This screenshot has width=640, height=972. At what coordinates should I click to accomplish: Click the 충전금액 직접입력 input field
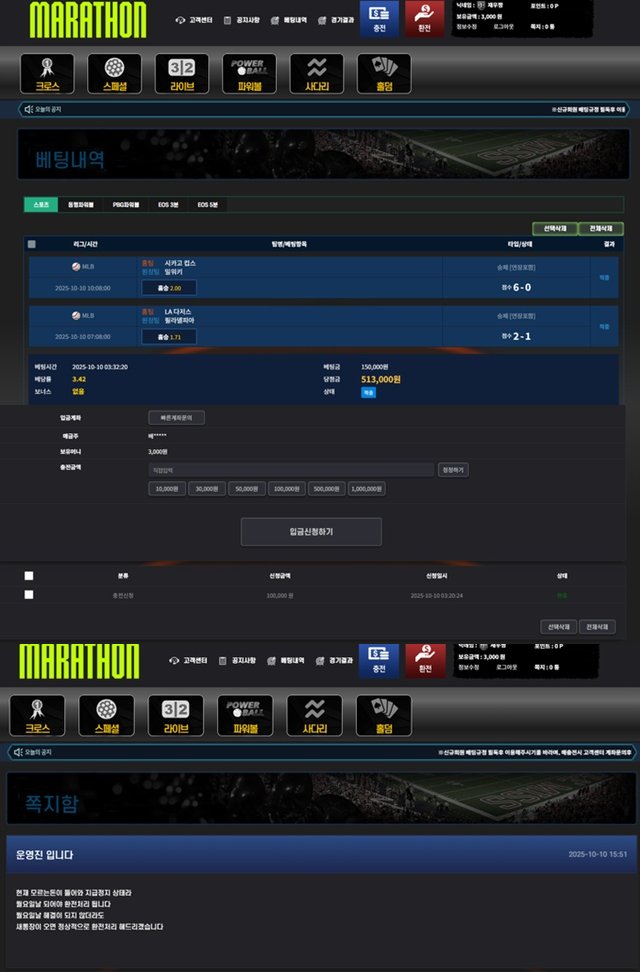click(291, 470)
